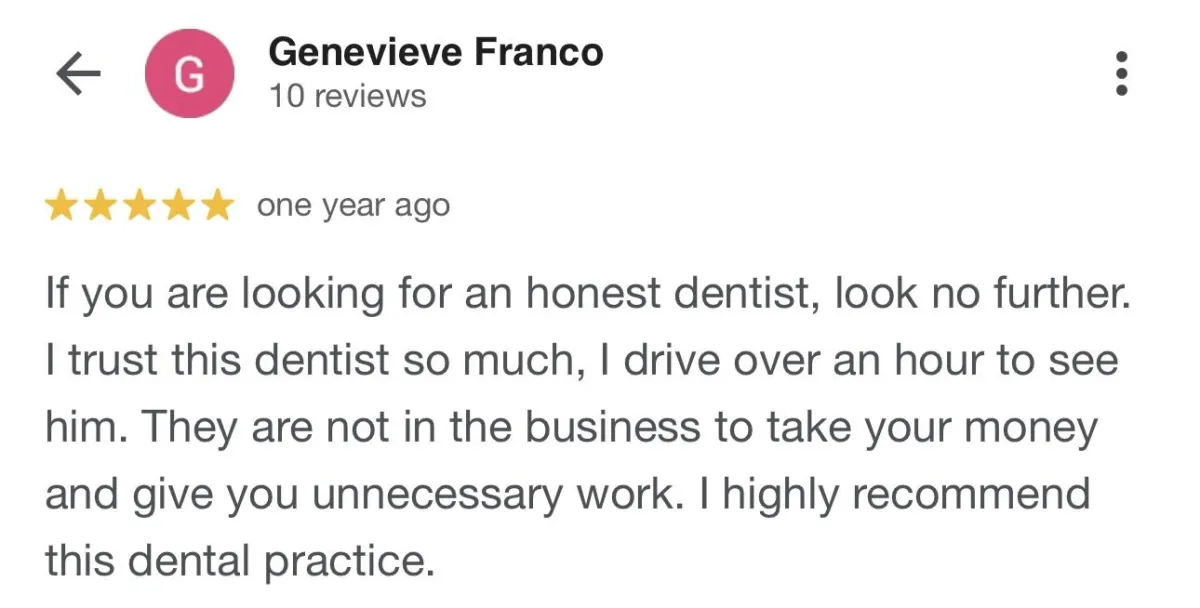Open the three-dot more options menu

1121,73
